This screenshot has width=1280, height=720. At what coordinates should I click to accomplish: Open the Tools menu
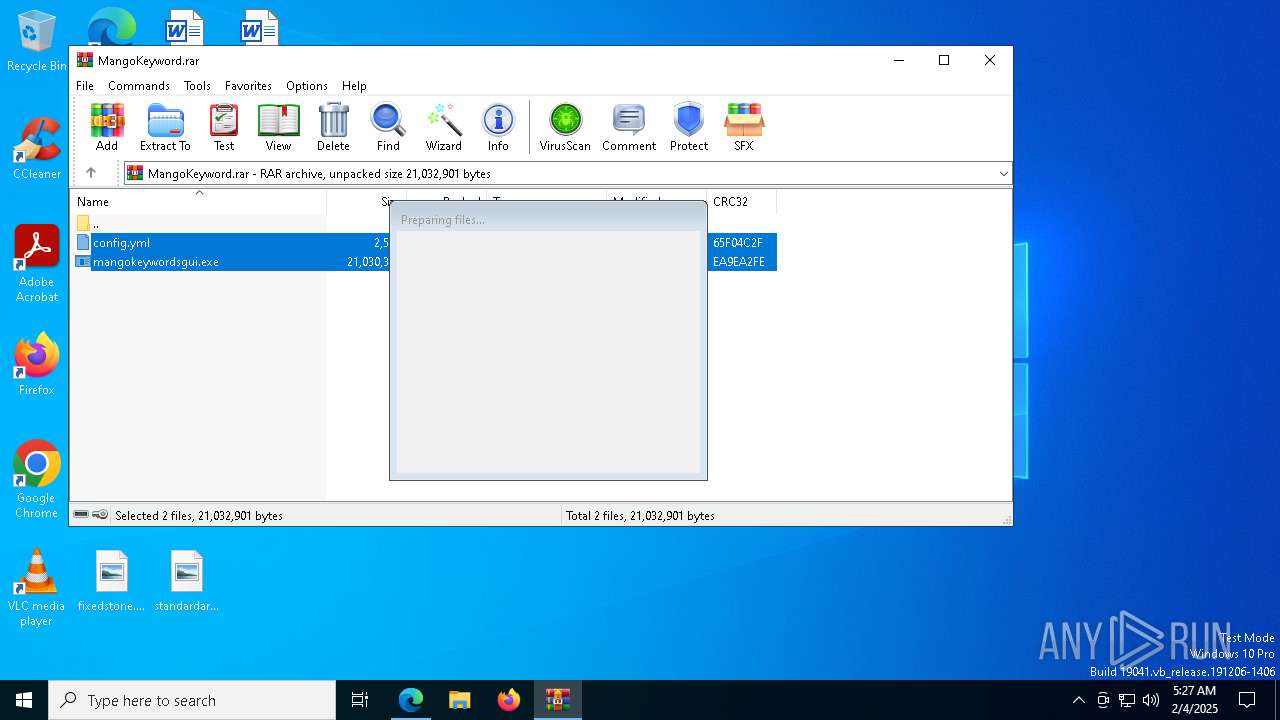point(197,86)
